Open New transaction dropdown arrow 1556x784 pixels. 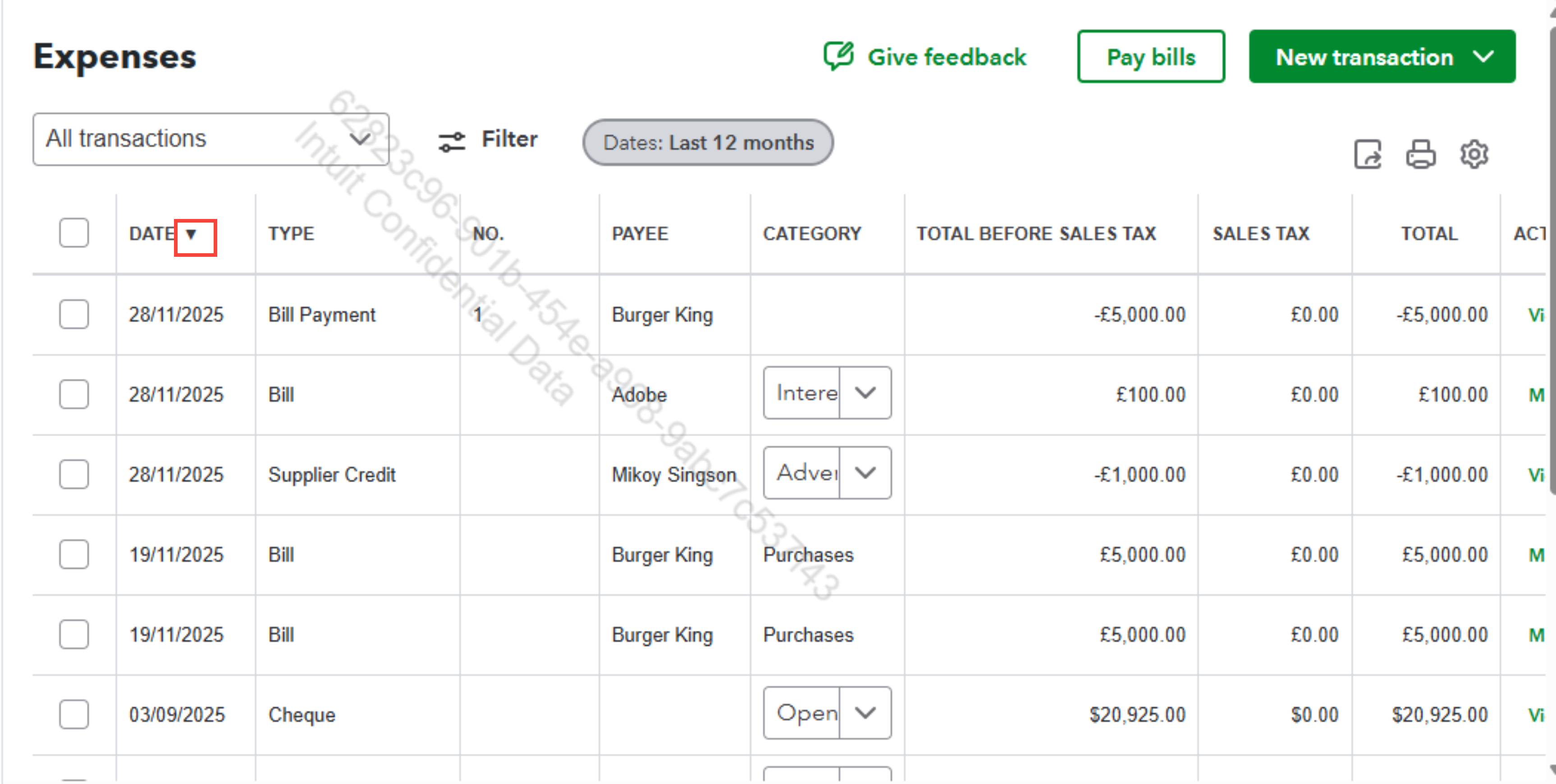1483,57
